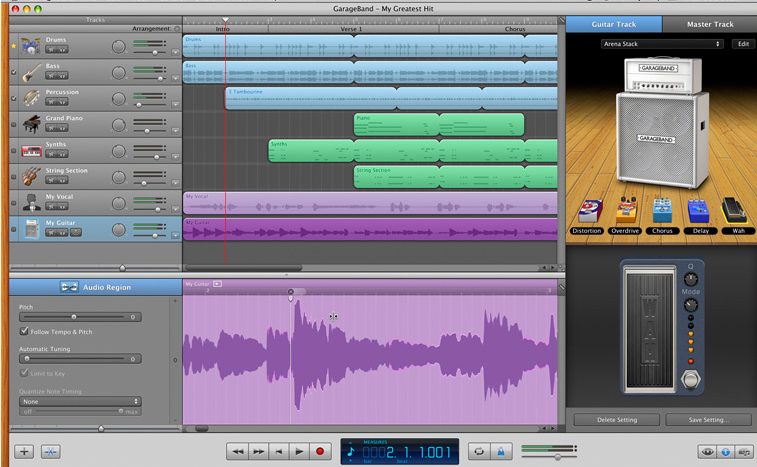Open the track editor scissors button
This screenshot has width=757, height=467.
[x=51, y=452]
